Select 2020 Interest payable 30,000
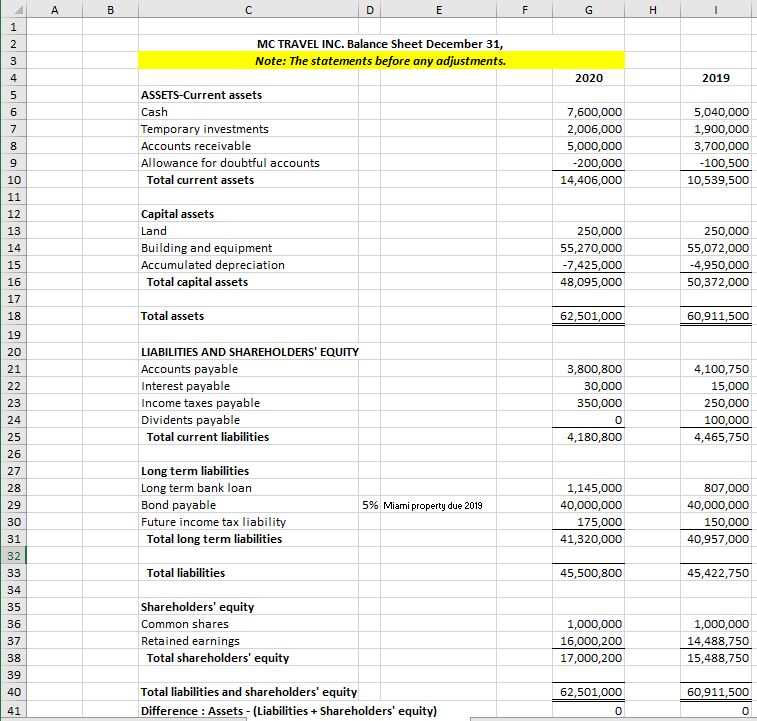Screen dimensions: 757x721 [589, 385]
